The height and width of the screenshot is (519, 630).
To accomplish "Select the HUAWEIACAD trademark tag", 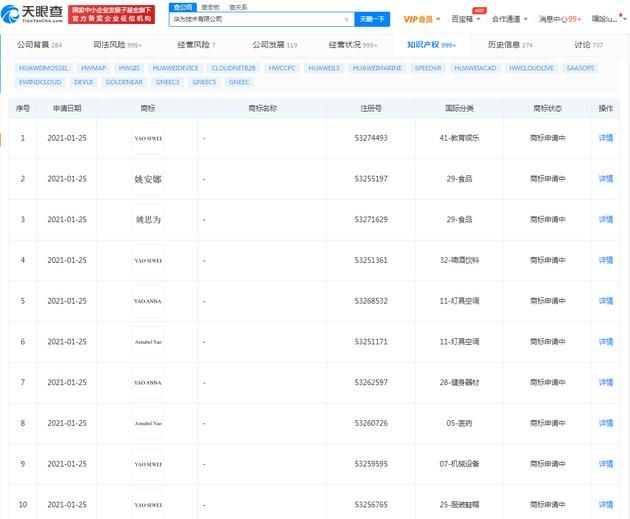I will 475,68.
